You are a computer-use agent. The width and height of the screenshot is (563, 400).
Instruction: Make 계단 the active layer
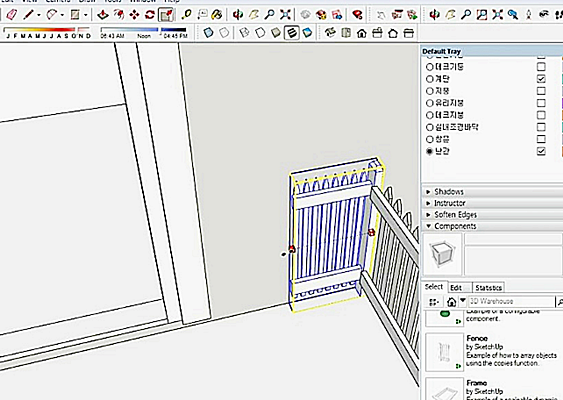pyautogui.click(x=429, y=79)
